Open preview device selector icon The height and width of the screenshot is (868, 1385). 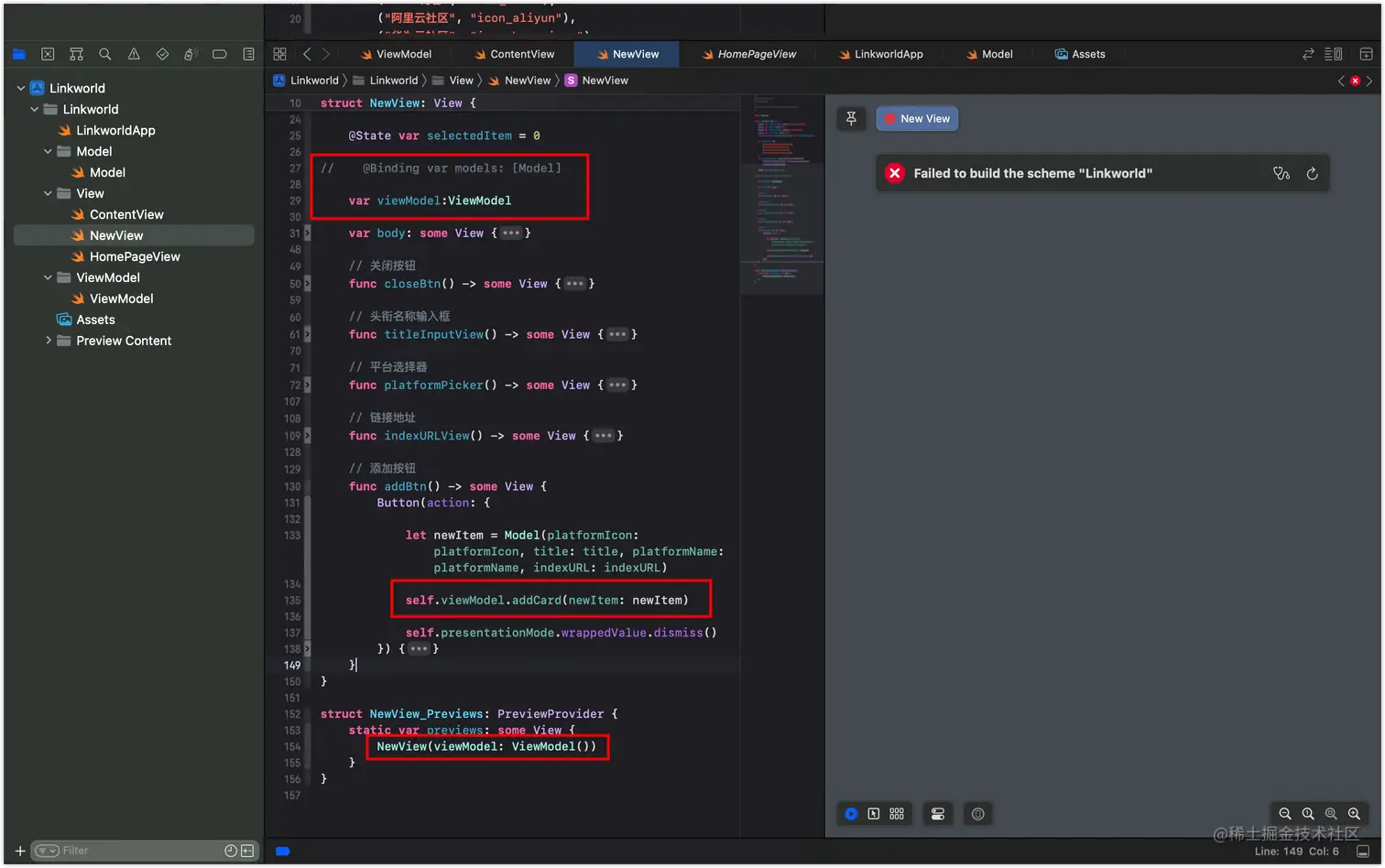click(x=978, y=814)
